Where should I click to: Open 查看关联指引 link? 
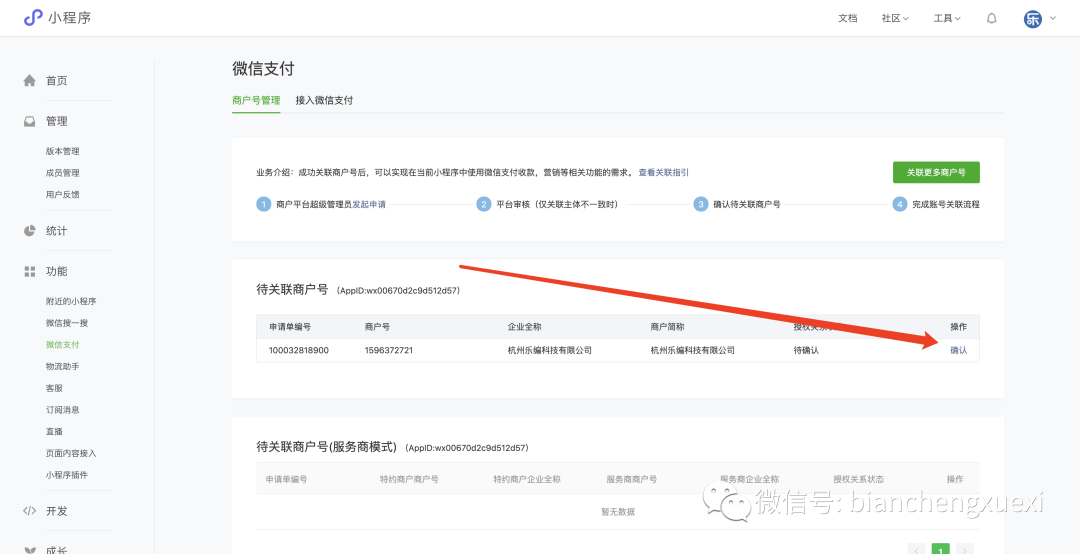(663, 172)
